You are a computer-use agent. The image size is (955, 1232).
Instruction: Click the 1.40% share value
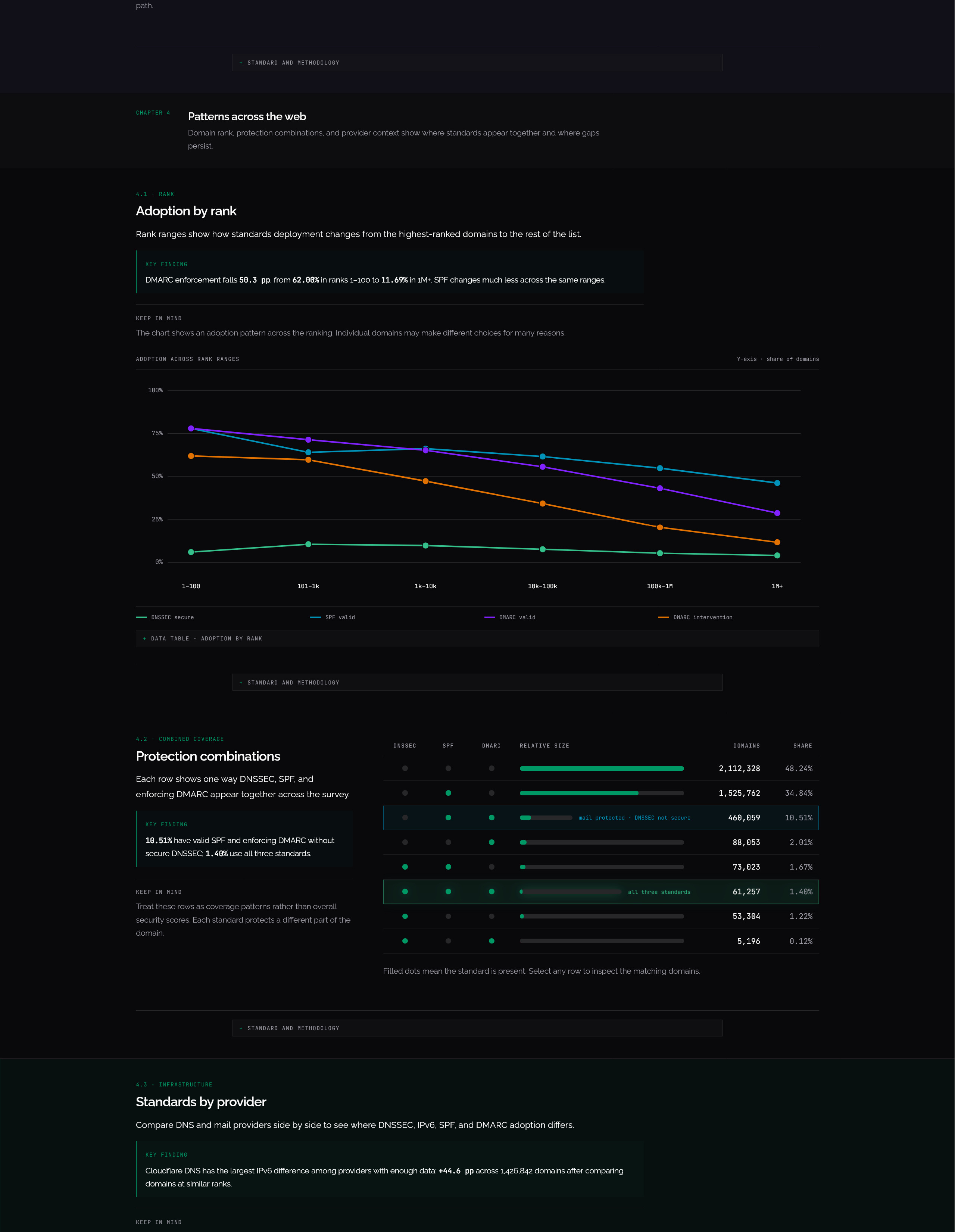click(x=801, y=892)
